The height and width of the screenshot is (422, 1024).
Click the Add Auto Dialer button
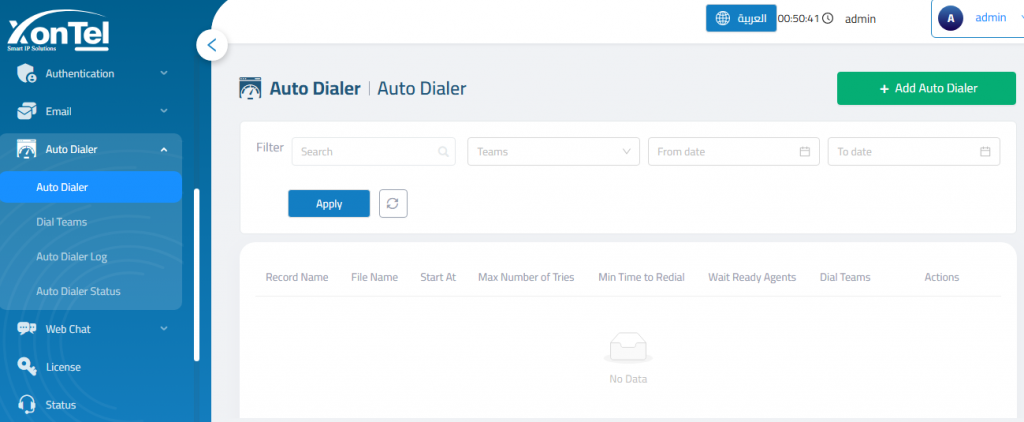926,88
